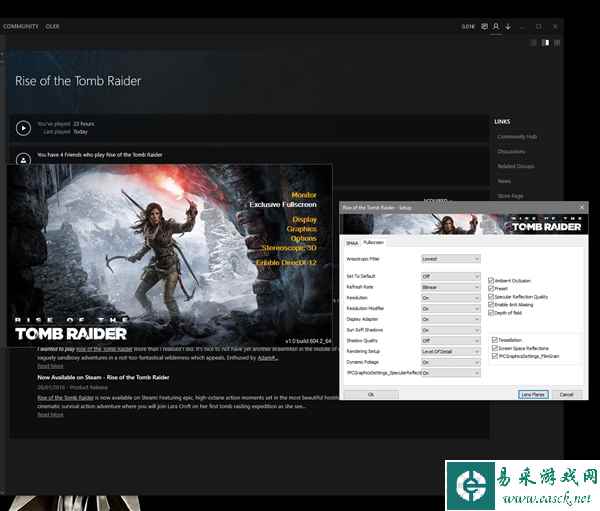Click the highlighted button left of Cancel

click(533, 395)
